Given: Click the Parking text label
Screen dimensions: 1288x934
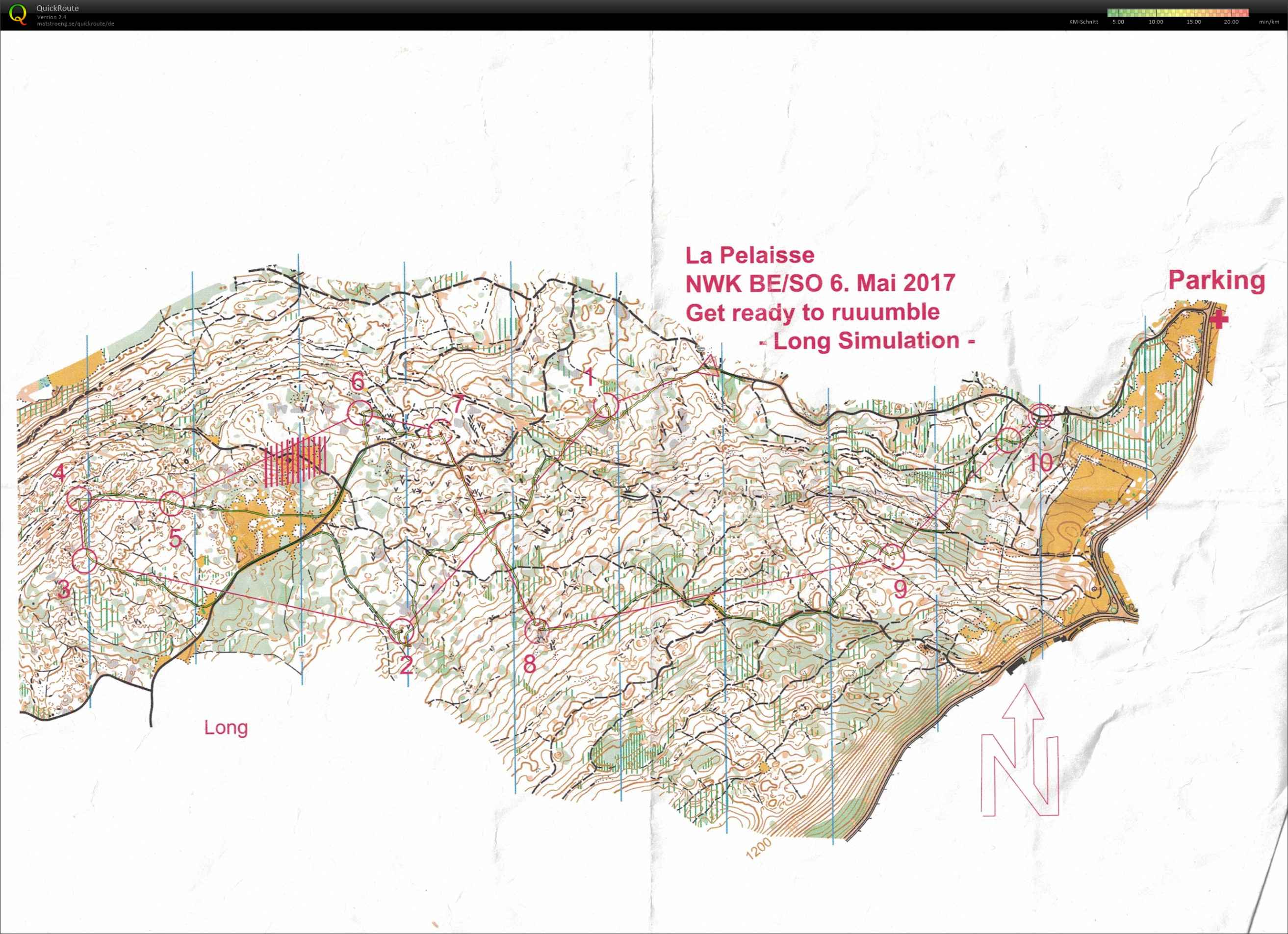Looking at the screenshot, I should point(1216,281).
